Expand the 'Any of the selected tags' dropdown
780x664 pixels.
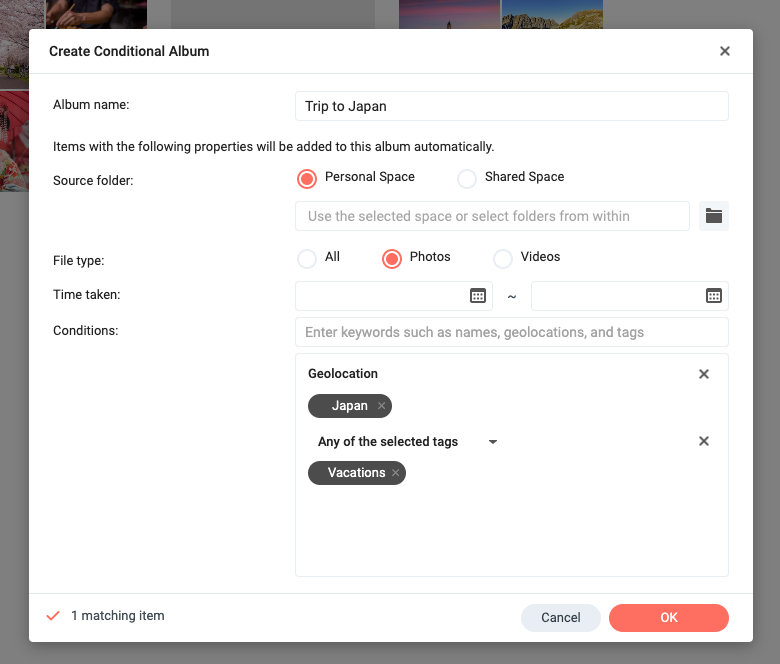492,442
